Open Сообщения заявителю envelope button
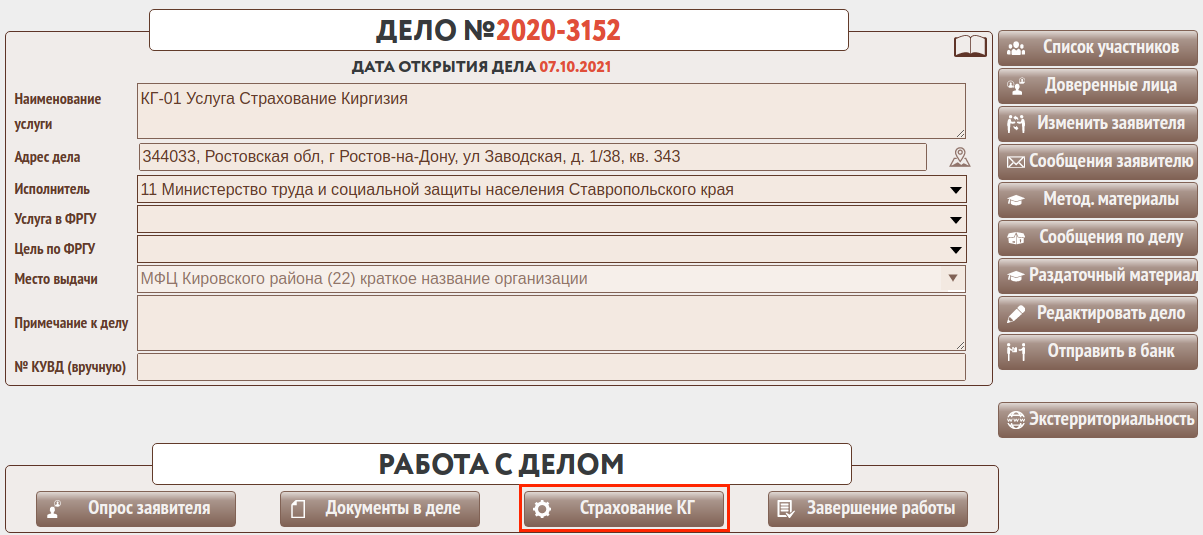Viewport: 1203px width, 535px height. [x=1098, y=161]
